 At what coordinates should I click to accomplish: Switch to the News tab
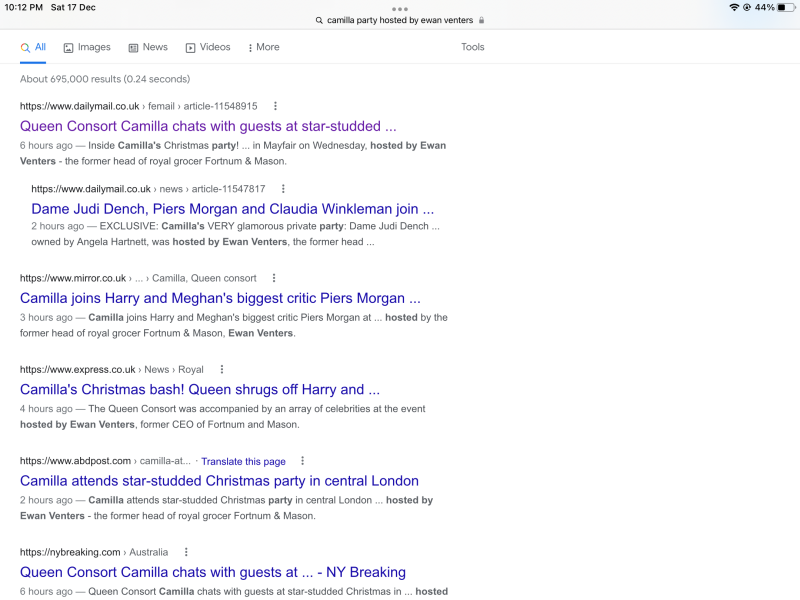pyautogui.click(x=148, y=47)
